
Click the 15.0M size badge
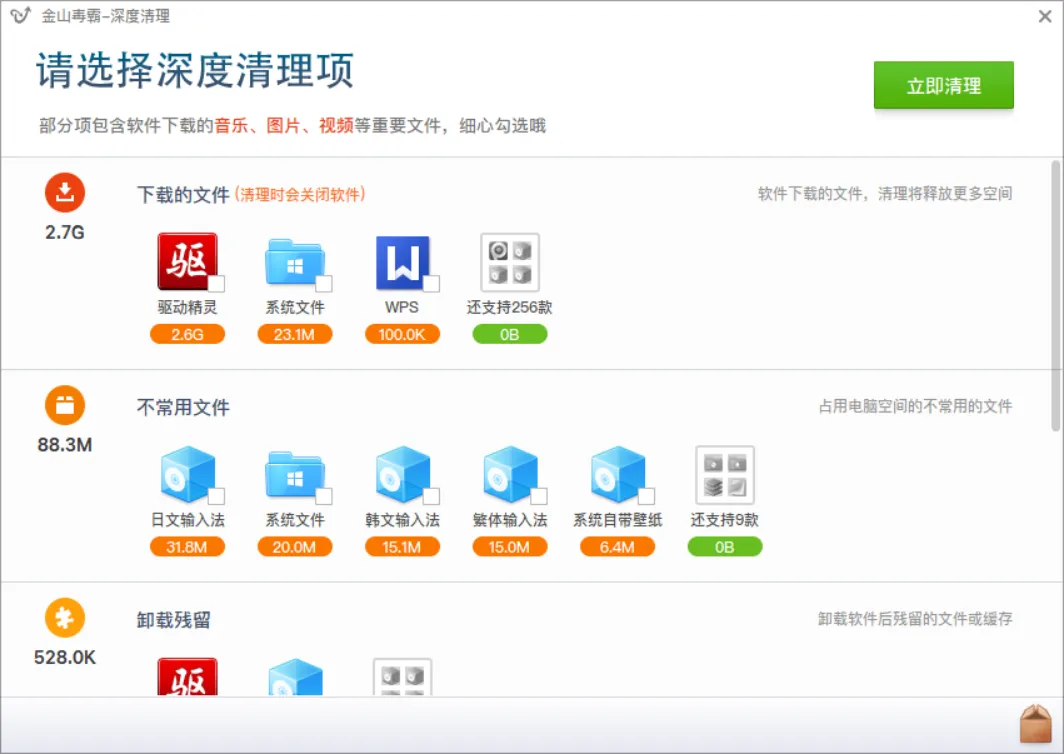[510, 546]
